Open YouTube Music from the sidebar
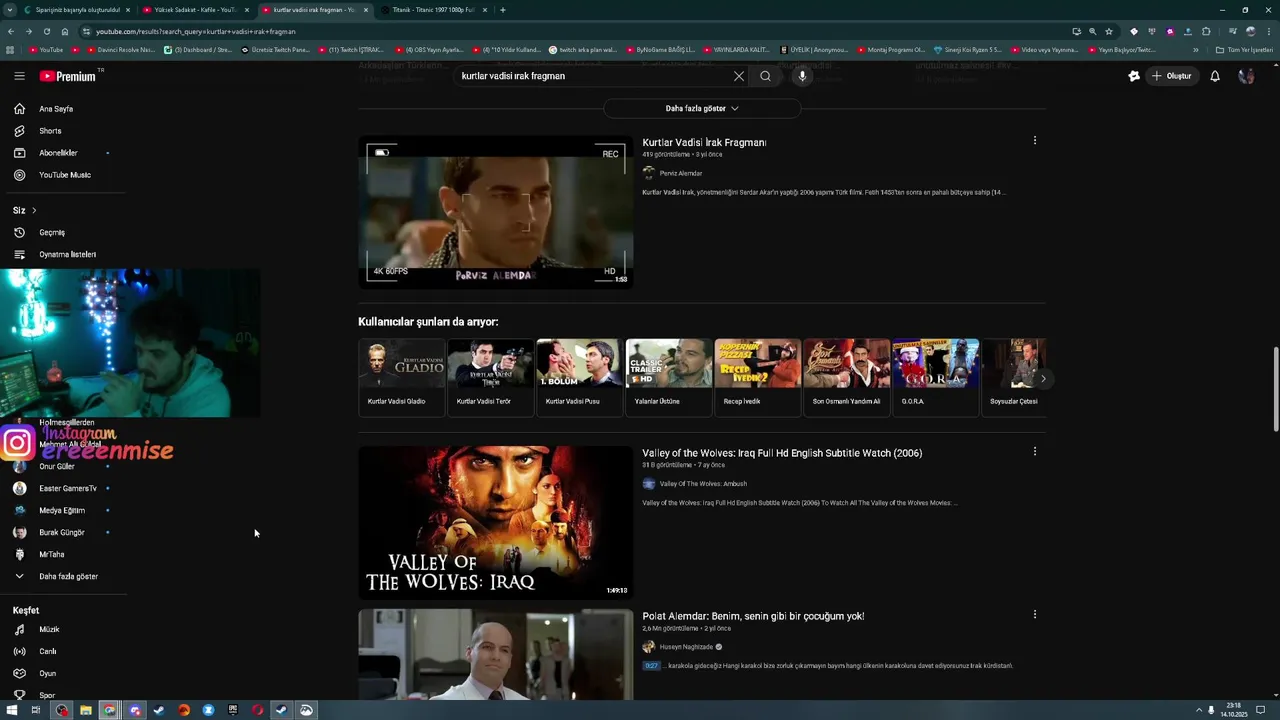Viewport: 1280px width, 720px height. click(x=63, y=175)
